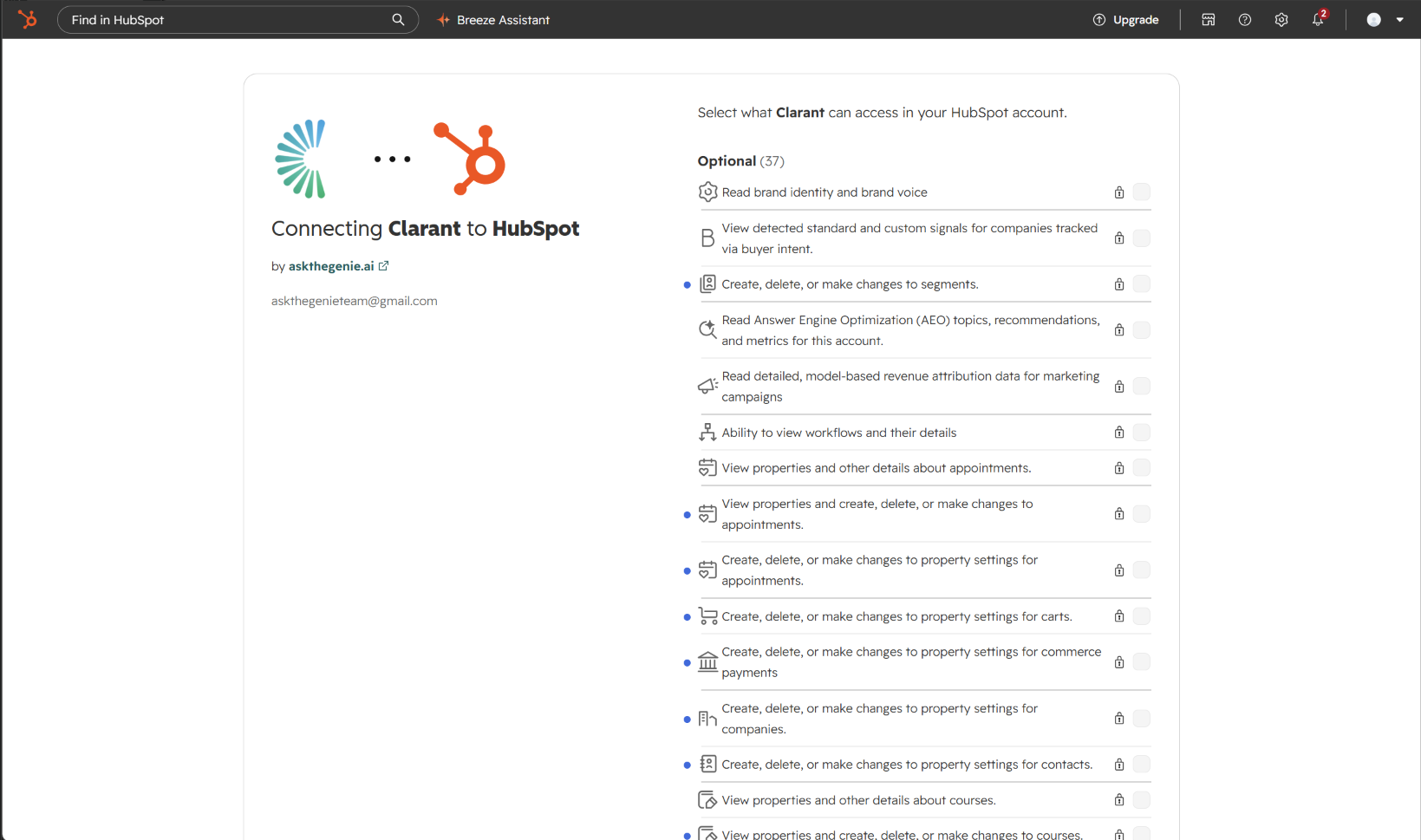Click the lock icon for workflows scope
The width and height of the screenshot is (1421, 840).
1119,432
